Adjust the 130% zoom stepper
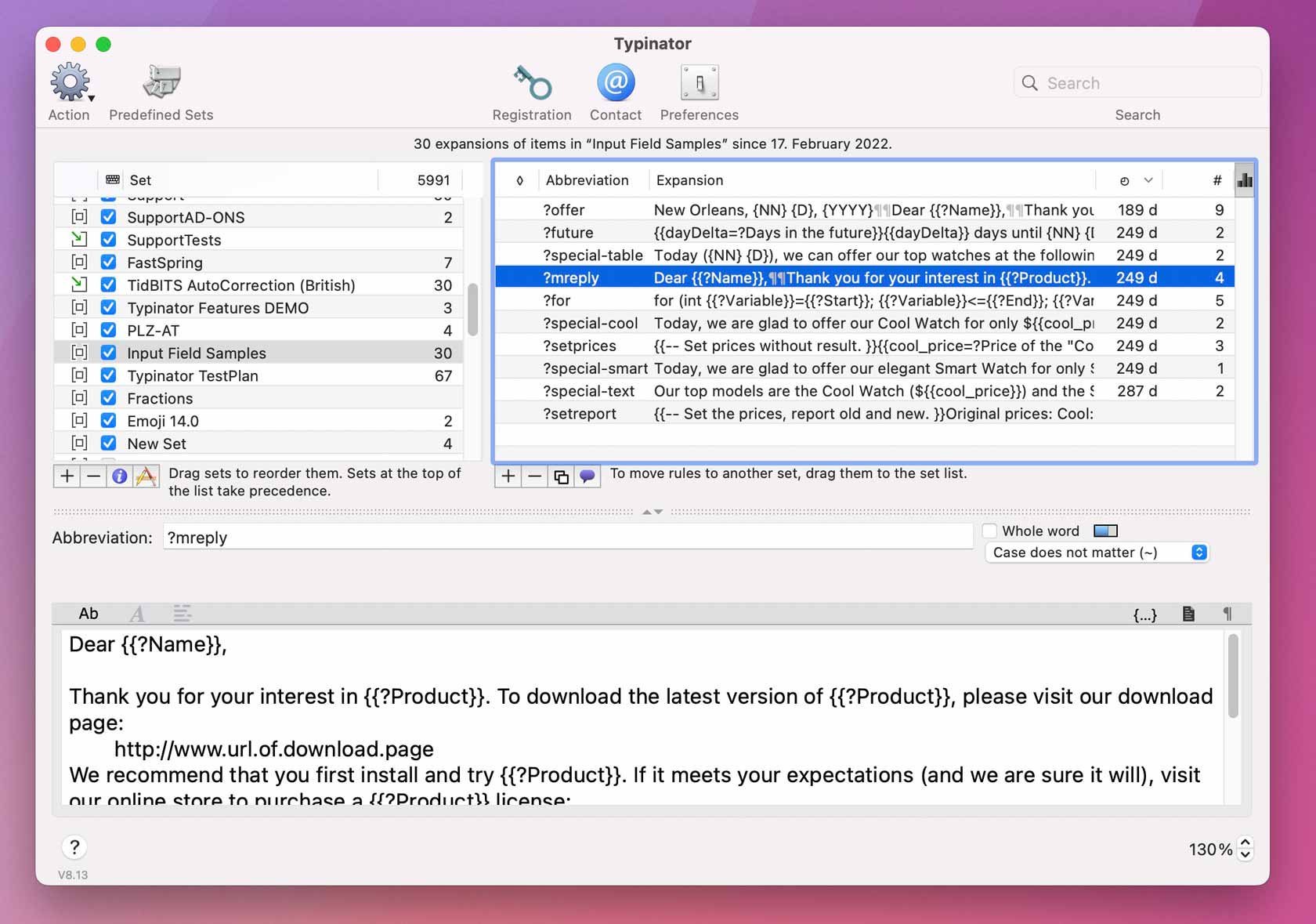Viewport: 1316px width, 924px height. [x=1244, y=849]
